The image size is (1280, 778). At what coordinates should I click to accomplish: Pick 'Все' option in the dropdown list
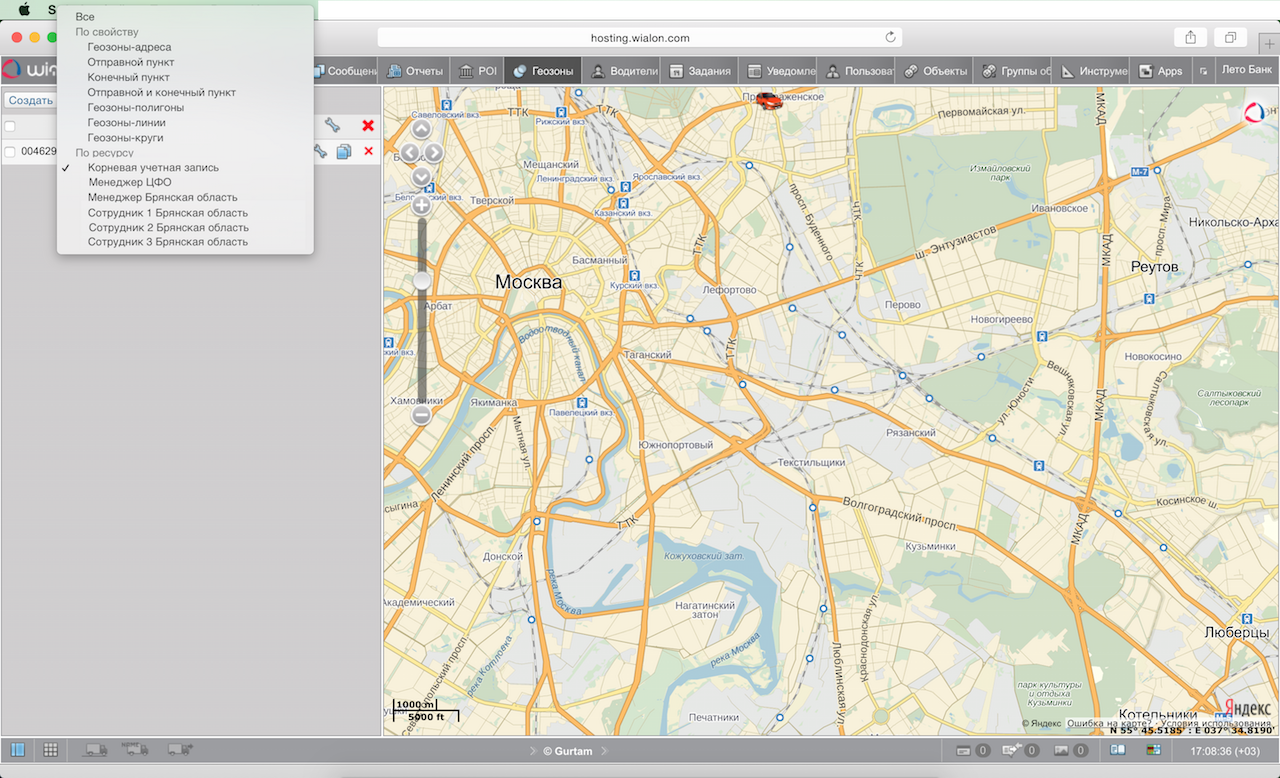(85, 17)
